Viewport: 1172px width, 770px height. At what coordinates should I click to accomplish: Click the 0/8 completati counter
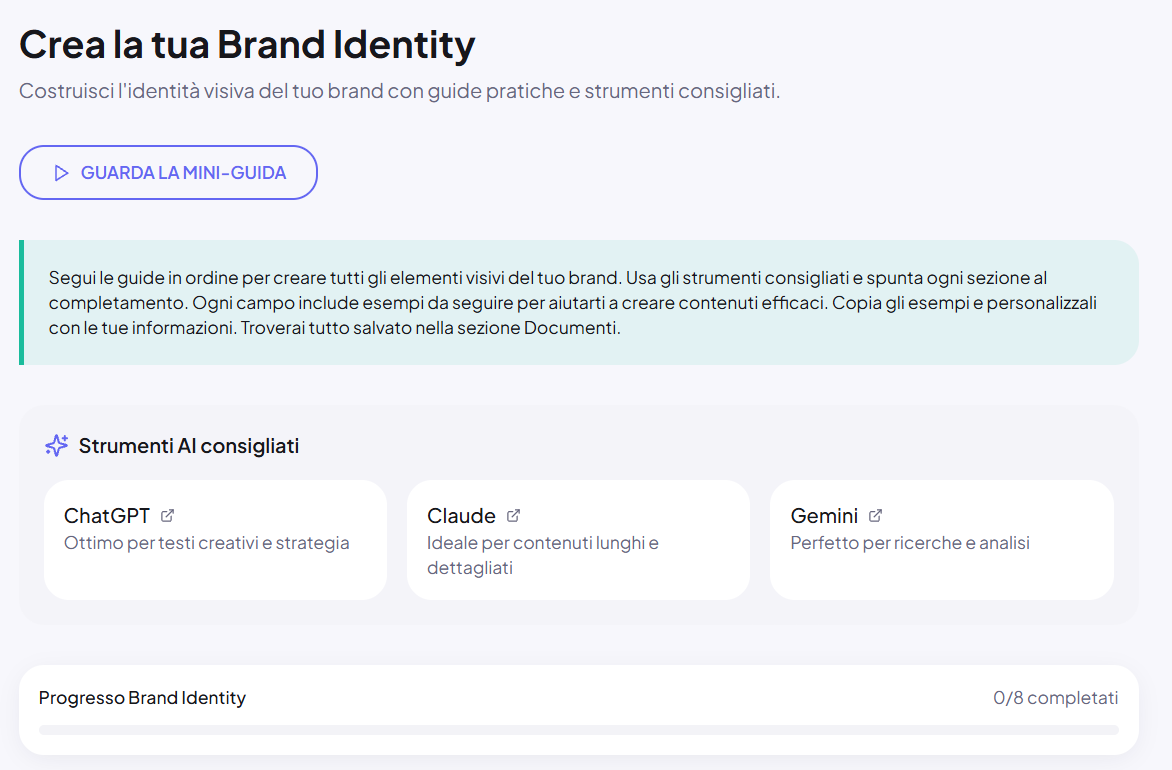coord(1055,697)
